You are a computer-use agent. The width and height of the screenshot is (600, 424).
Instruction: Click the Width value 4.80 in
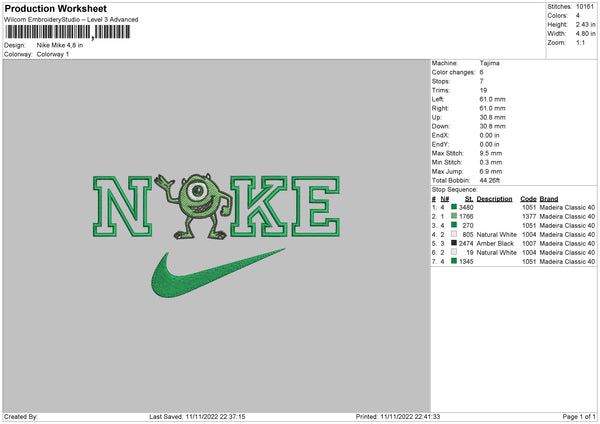[x=585, y=34]
